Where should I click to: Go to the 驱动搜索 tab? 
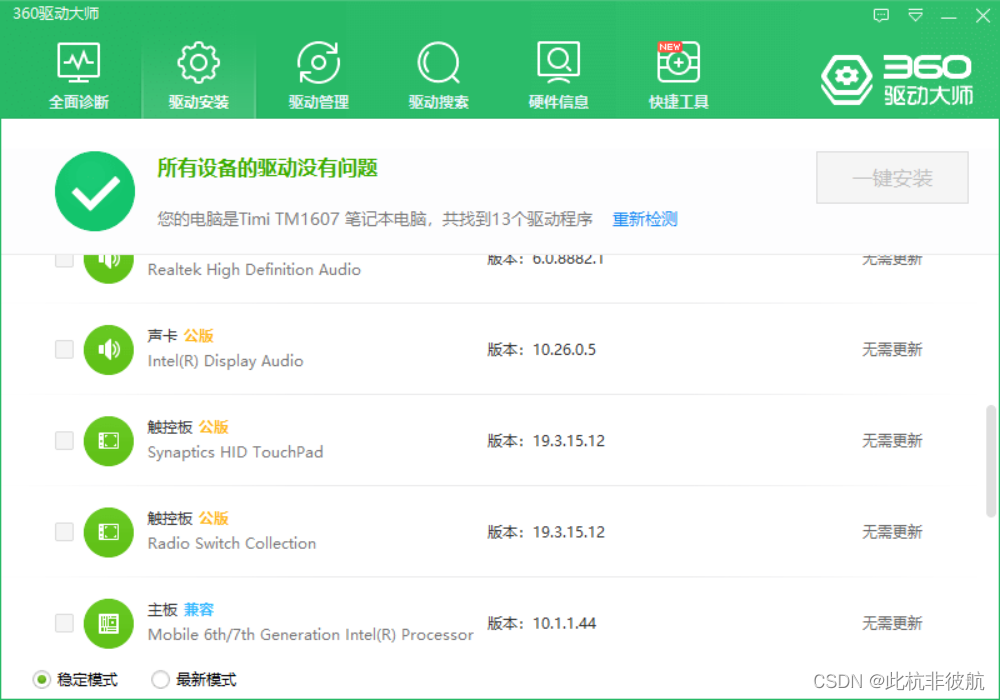(x=438, y=75)
